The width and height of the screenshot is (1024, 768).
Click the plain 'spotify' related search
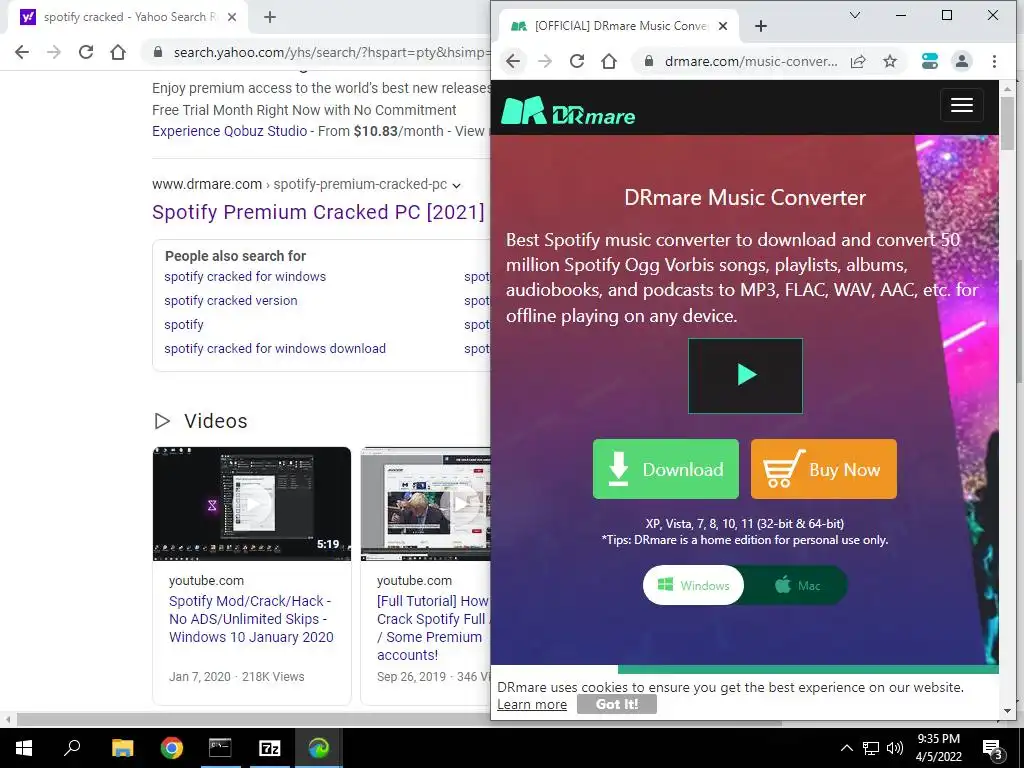(184, 325)
